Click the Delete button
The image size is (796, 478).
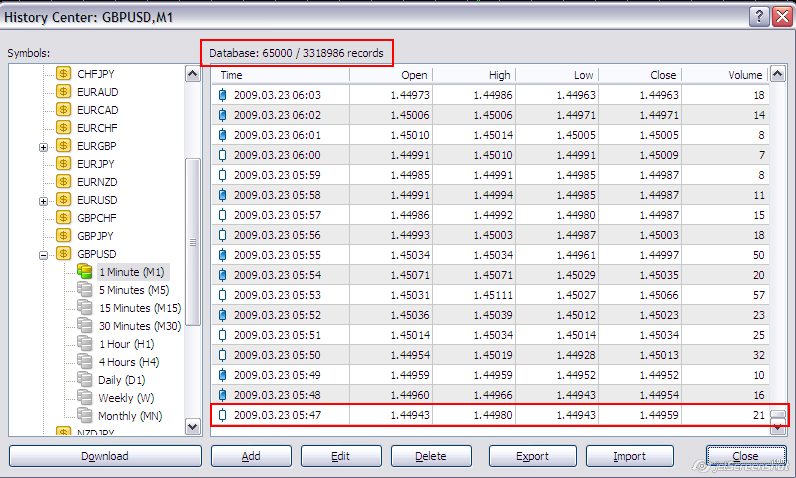pos(431,456)
